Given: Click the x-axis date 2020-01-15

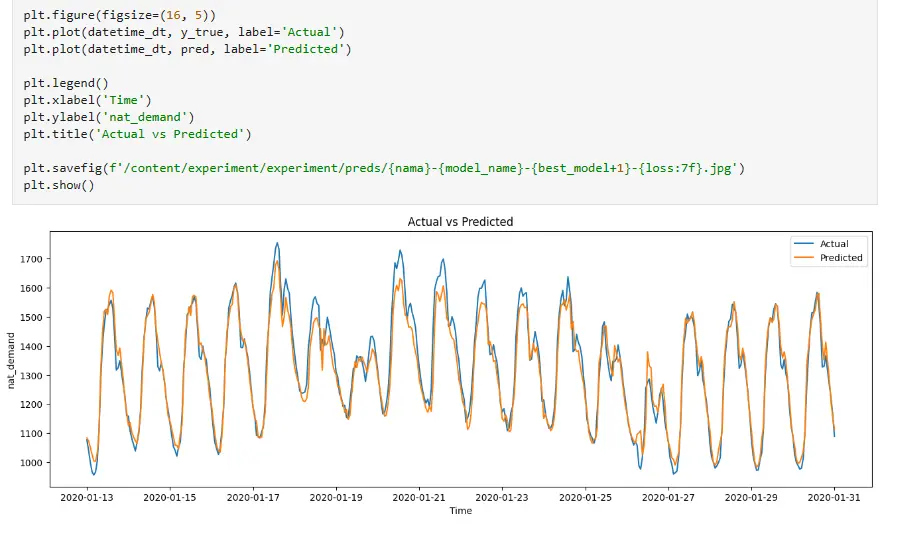Looking at the screenshot, I should tap(170, 497).
